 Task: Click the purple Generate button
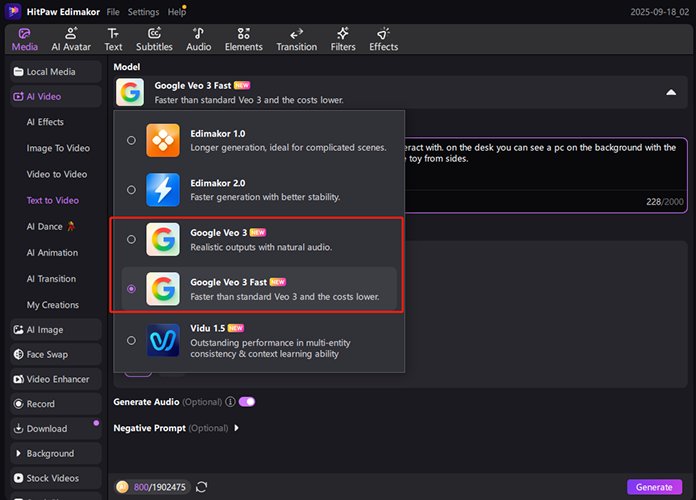click(x=655, y=487)
